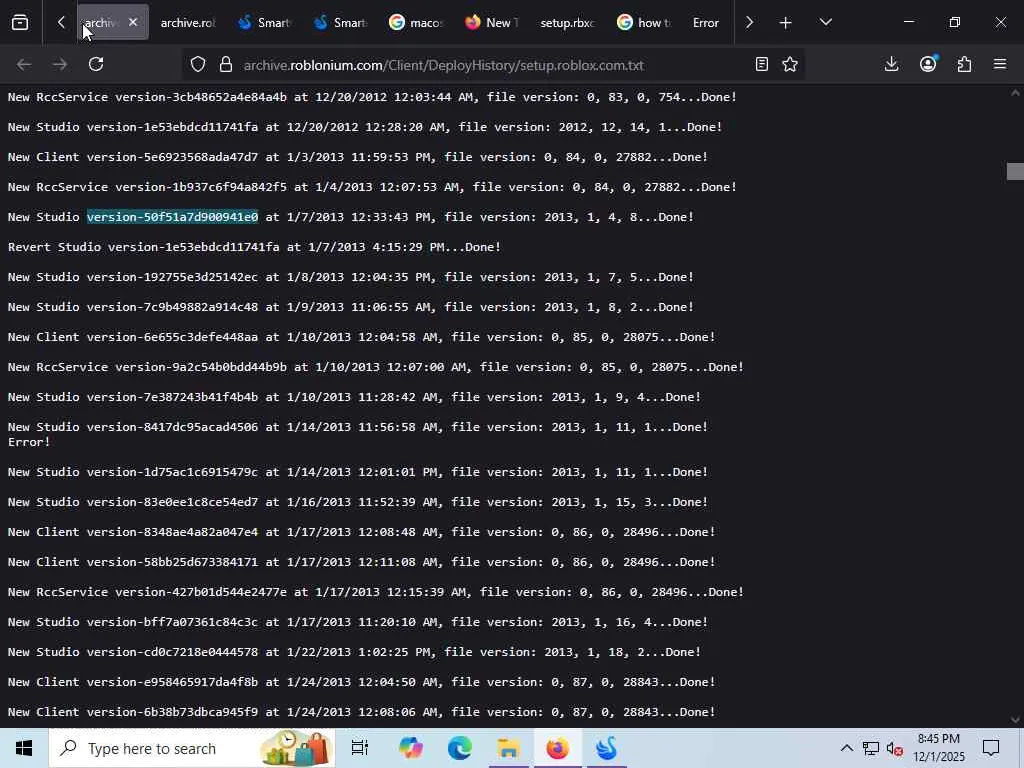
Task: Click the scrollbar up arrow
Action: coord(1015,93)
